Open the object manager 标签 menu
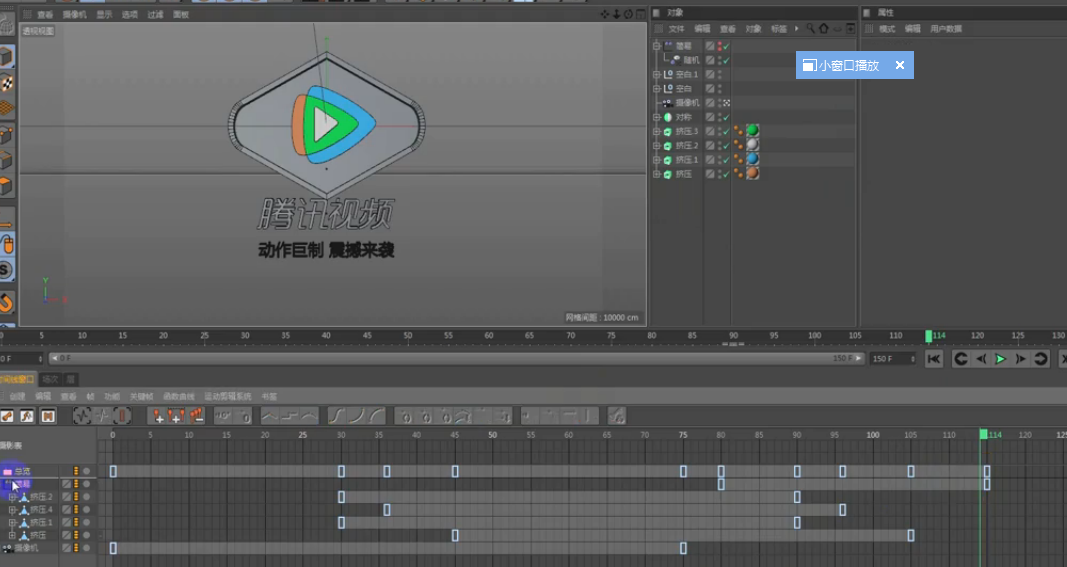 pyautogui.click(x=778, y=29)
